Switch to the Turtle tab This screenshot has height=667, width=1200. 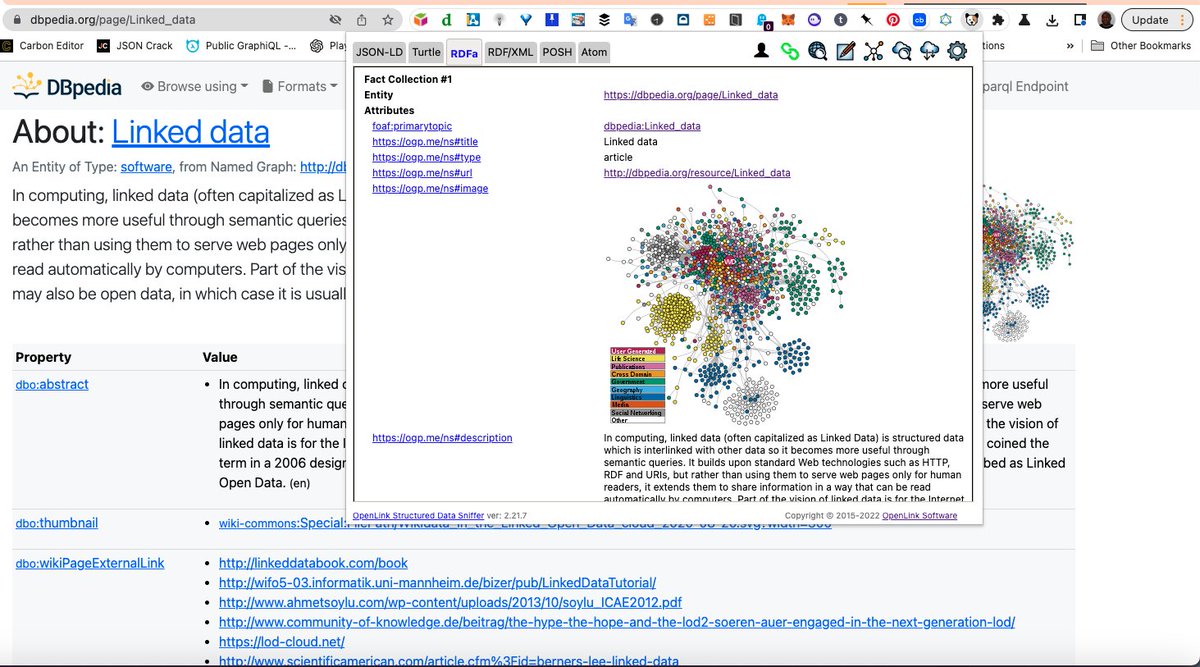tap(426, 52)
